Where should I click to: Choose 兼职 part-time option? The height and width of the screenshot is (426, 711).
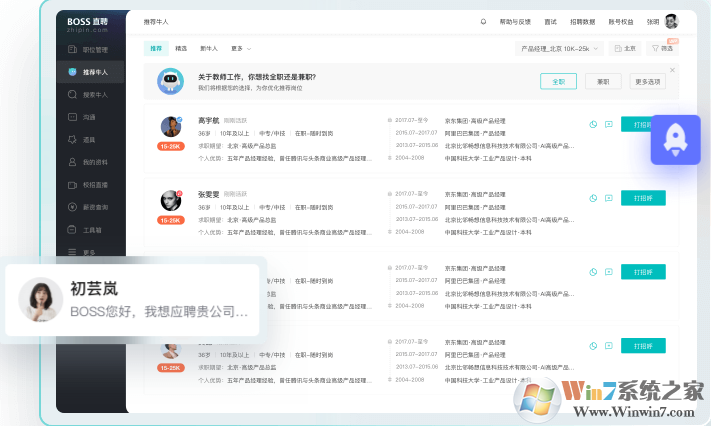603,81
